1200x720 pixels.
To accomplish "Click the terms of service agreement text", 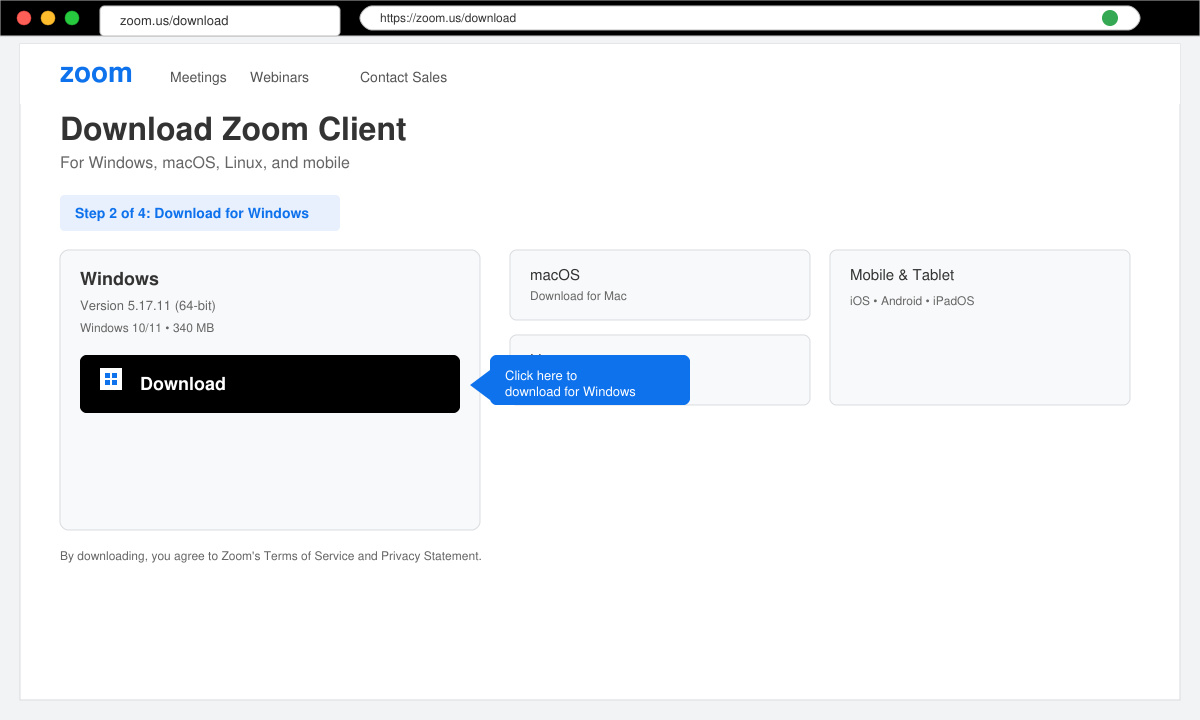I will 271,556.
